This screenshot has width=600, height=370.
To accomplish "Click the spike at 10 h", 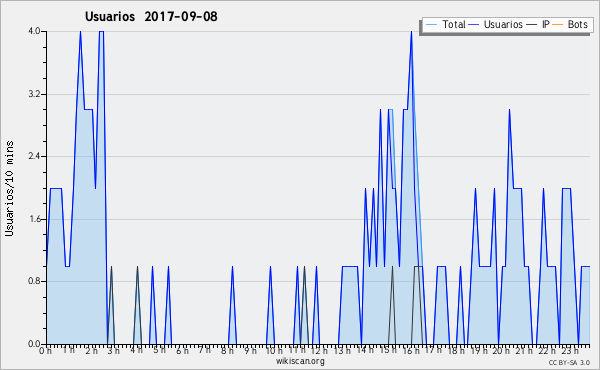I will (x=271, y=267).
